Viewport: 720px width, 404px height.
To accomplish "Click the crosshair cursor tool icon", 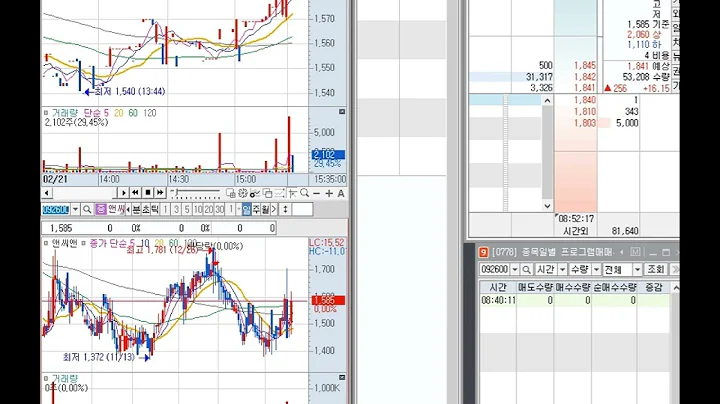I will (x=292, y=193).
